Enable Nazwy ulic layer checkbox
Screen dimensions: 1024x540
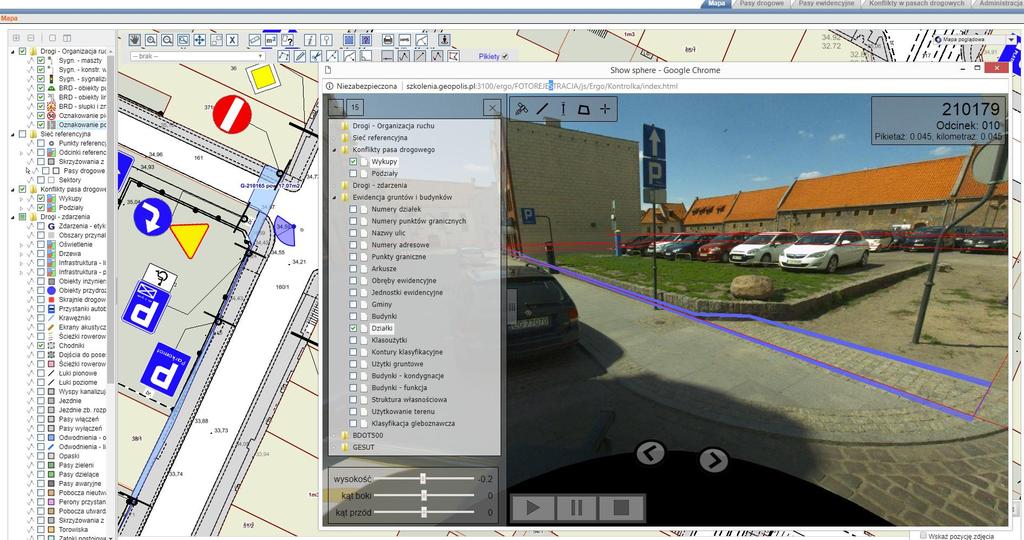click(353, 232)
